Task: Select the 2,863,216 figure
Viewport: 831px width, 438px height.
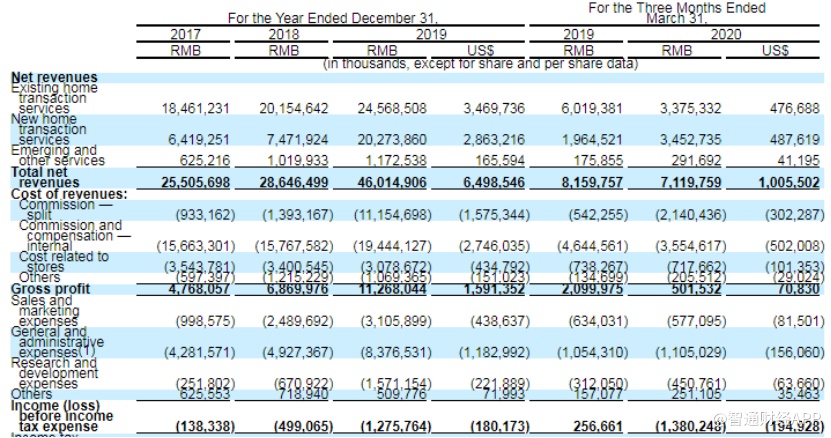Action: click(x=494, y=140)
